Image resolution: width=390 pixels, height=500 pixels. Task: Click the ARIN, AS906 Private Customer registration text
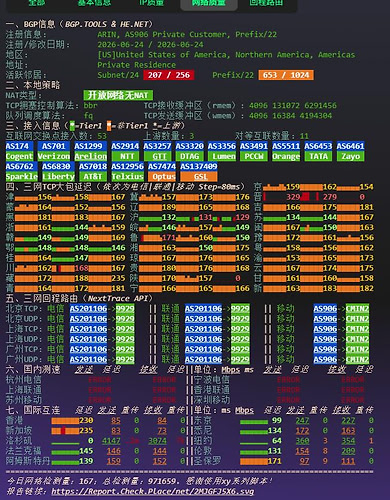(x=187, y=34)
